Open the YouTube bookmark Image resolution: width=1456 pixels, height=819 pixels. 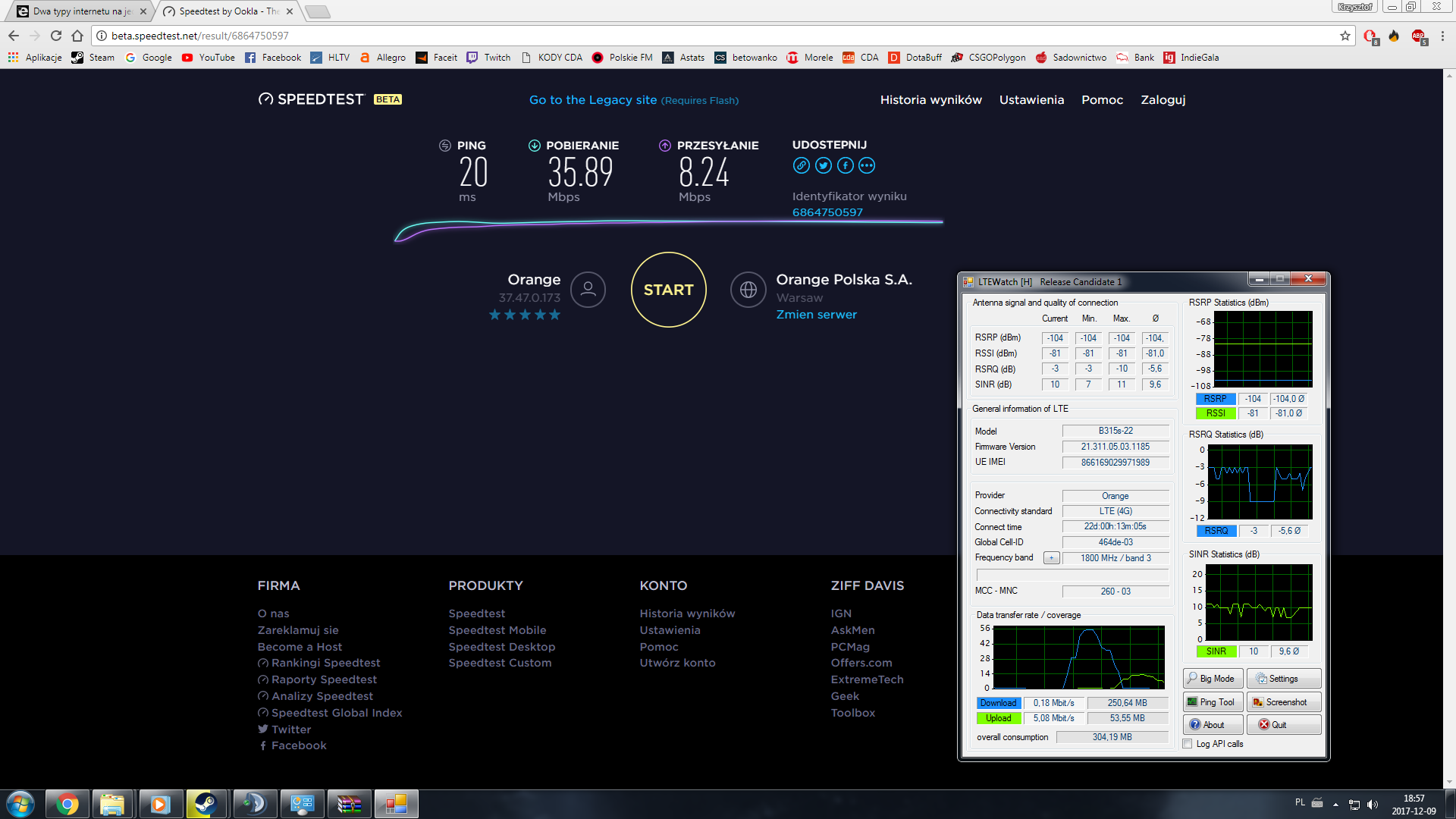pos(208,58)
